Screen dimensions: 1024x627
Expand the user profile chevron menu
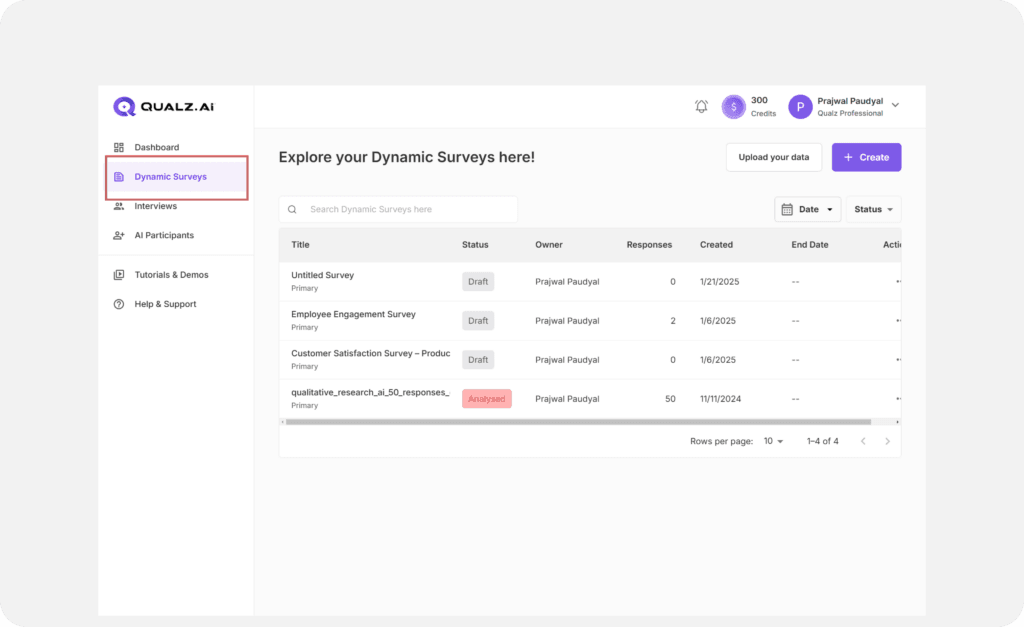pyautogui.click(x=895, y=105)
